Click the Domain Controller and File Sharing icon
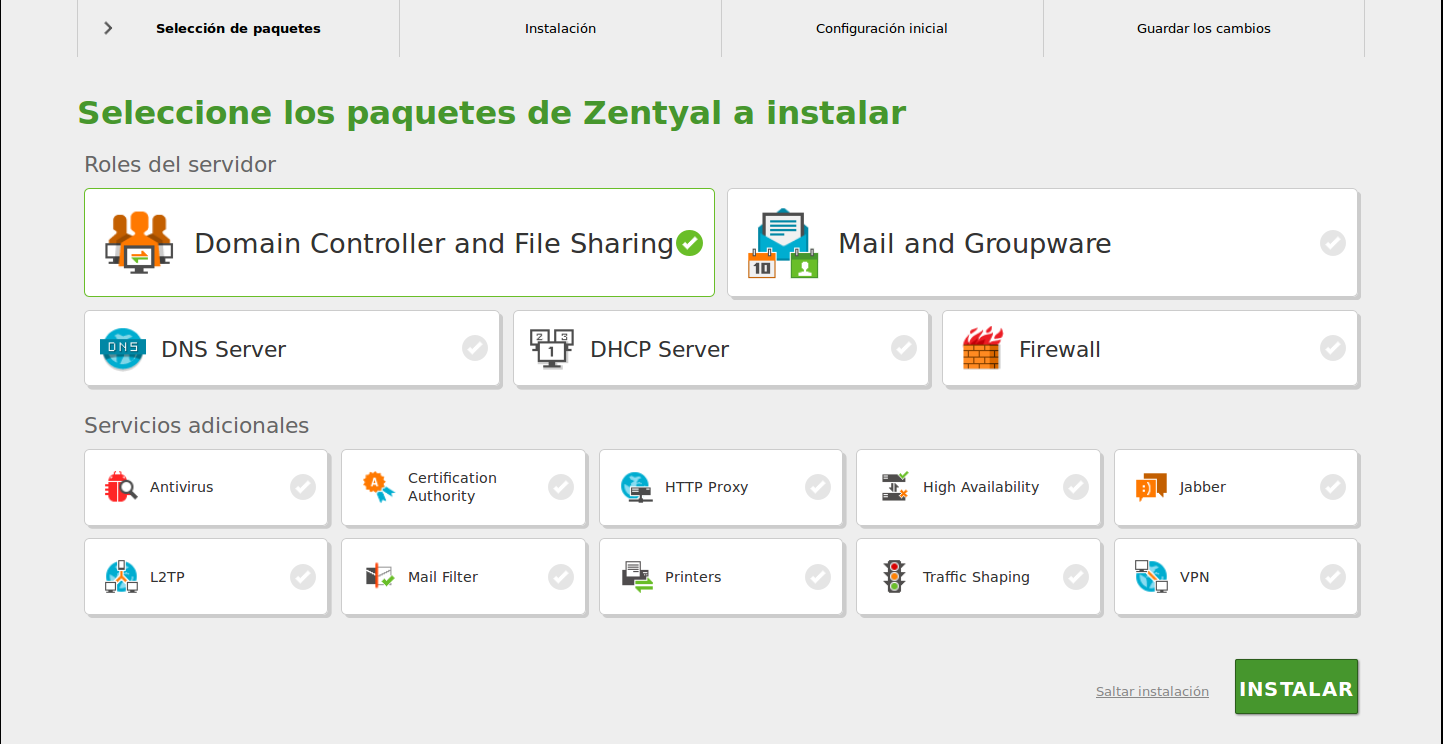Viewport: 1443px width, 744px height. click(139, 243)
